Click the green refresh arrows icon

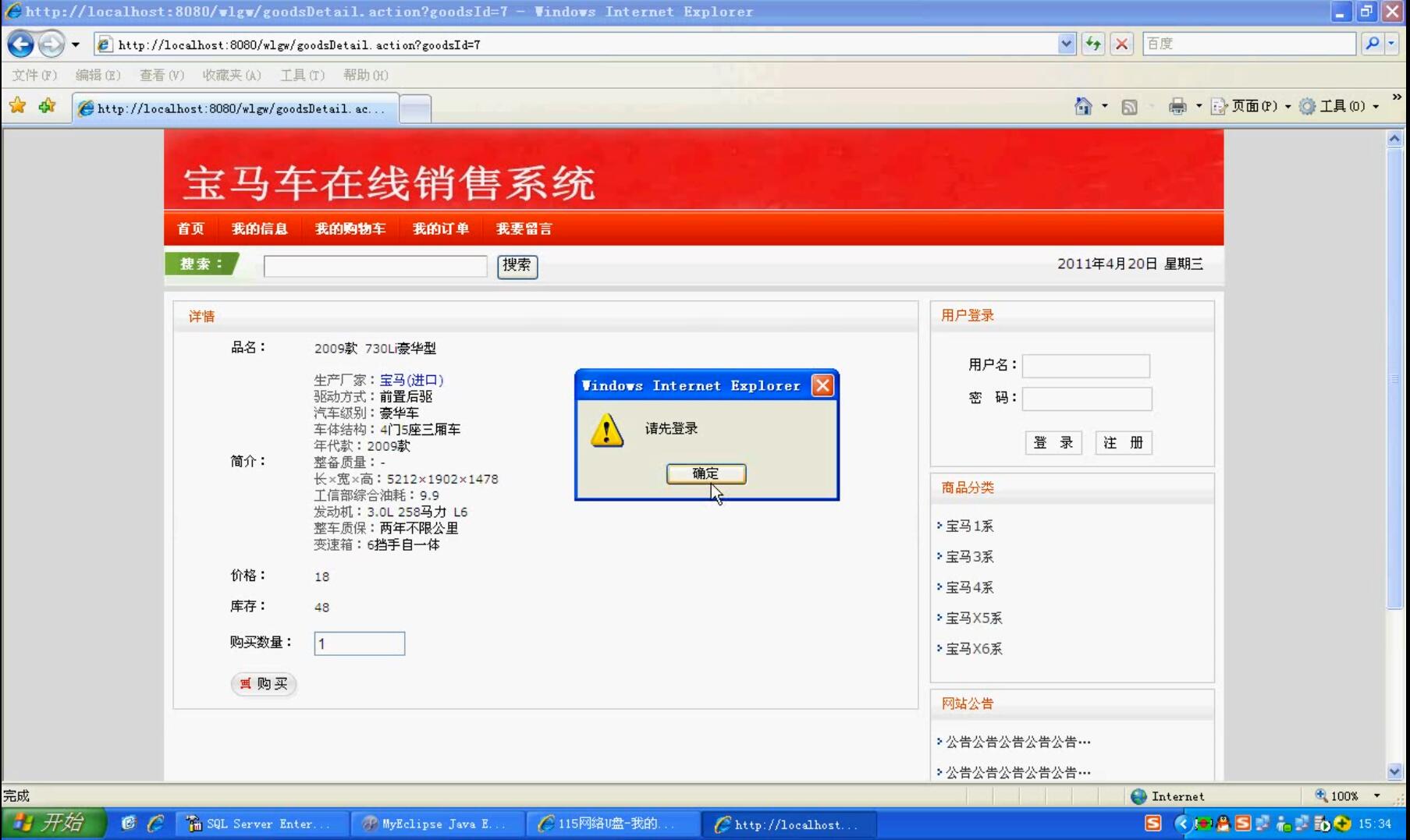click(x=1093, y=44)
